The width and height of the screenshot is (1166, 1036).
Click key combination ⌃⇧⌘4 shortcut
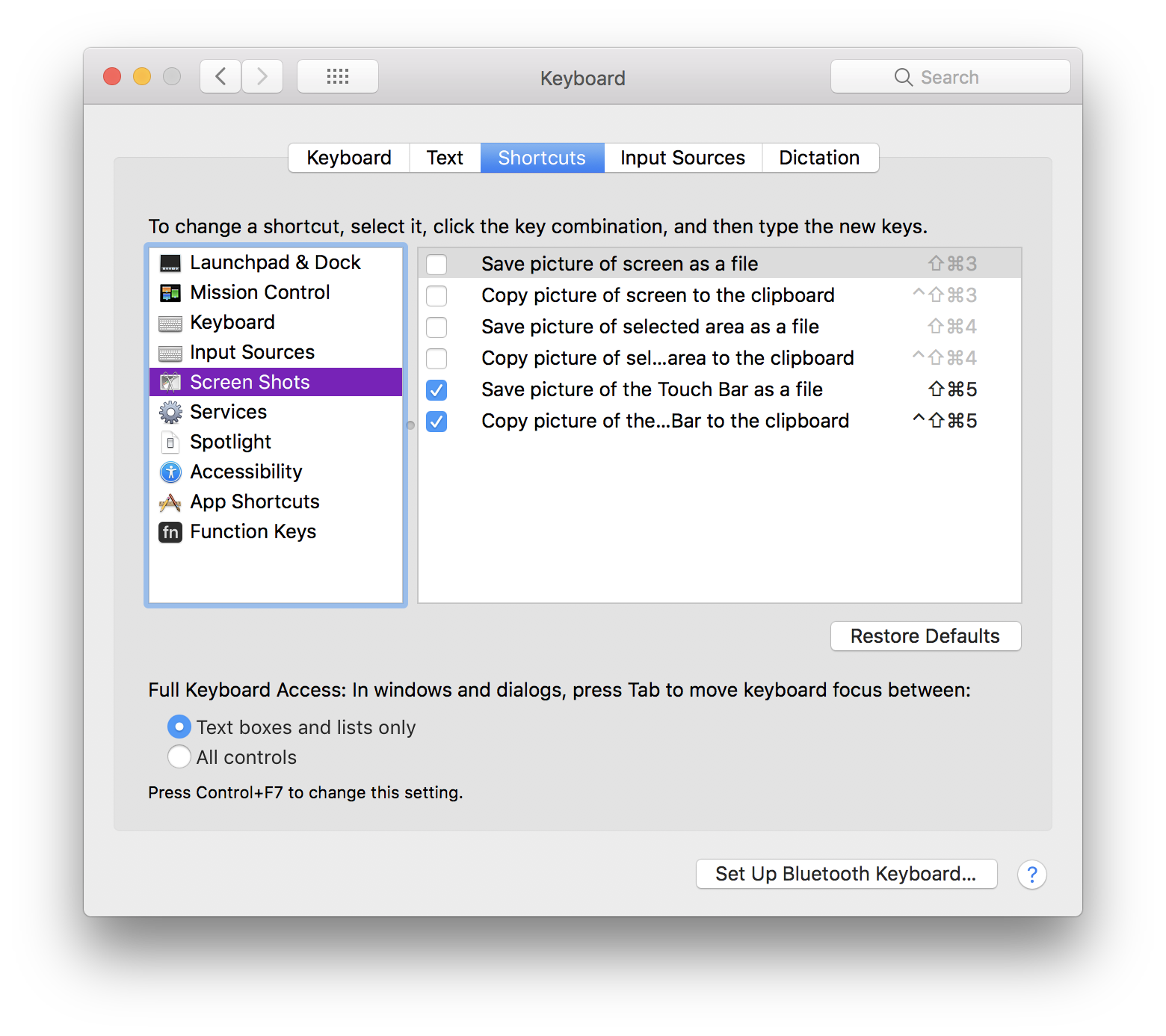click(945, 358)
